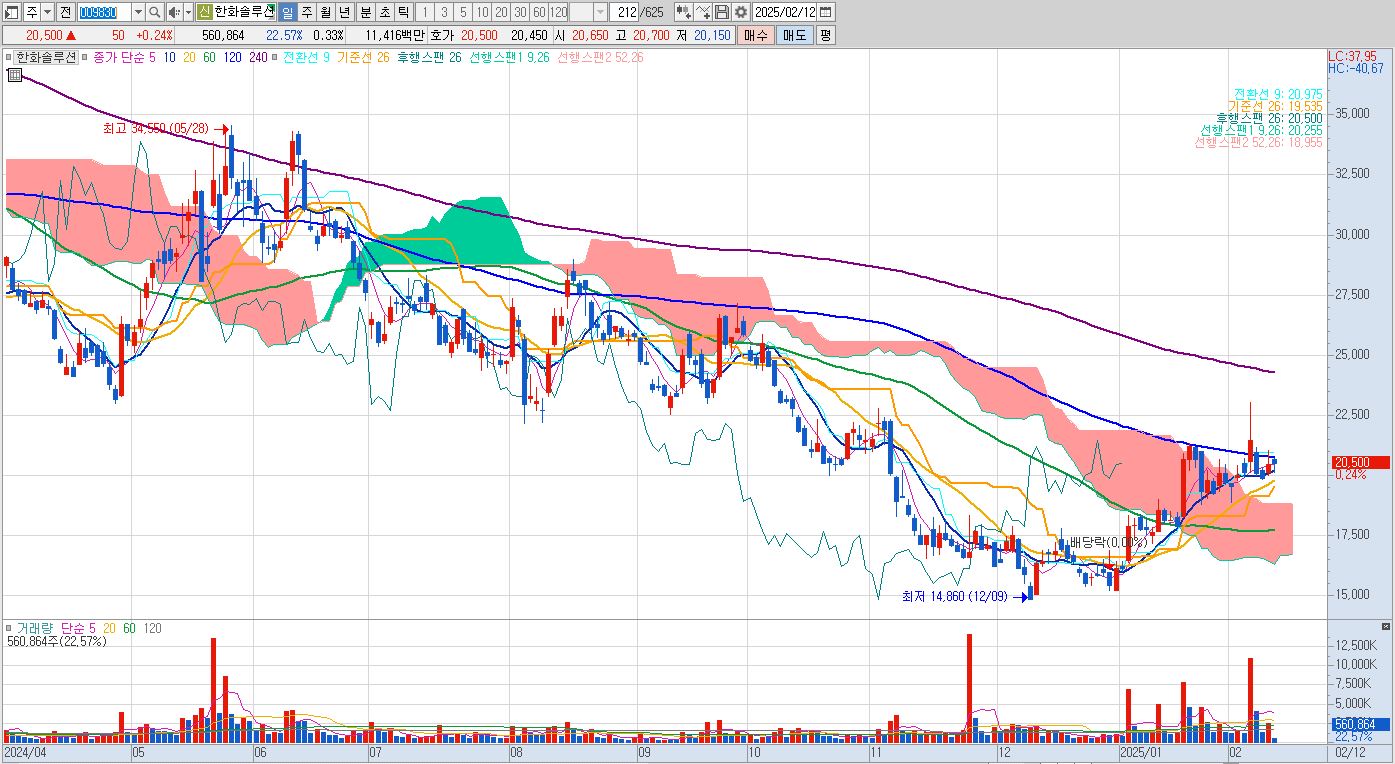Toggle the small square before 전환선 9
This screenshot has width=1395, height=764.
tap(277, 58)
